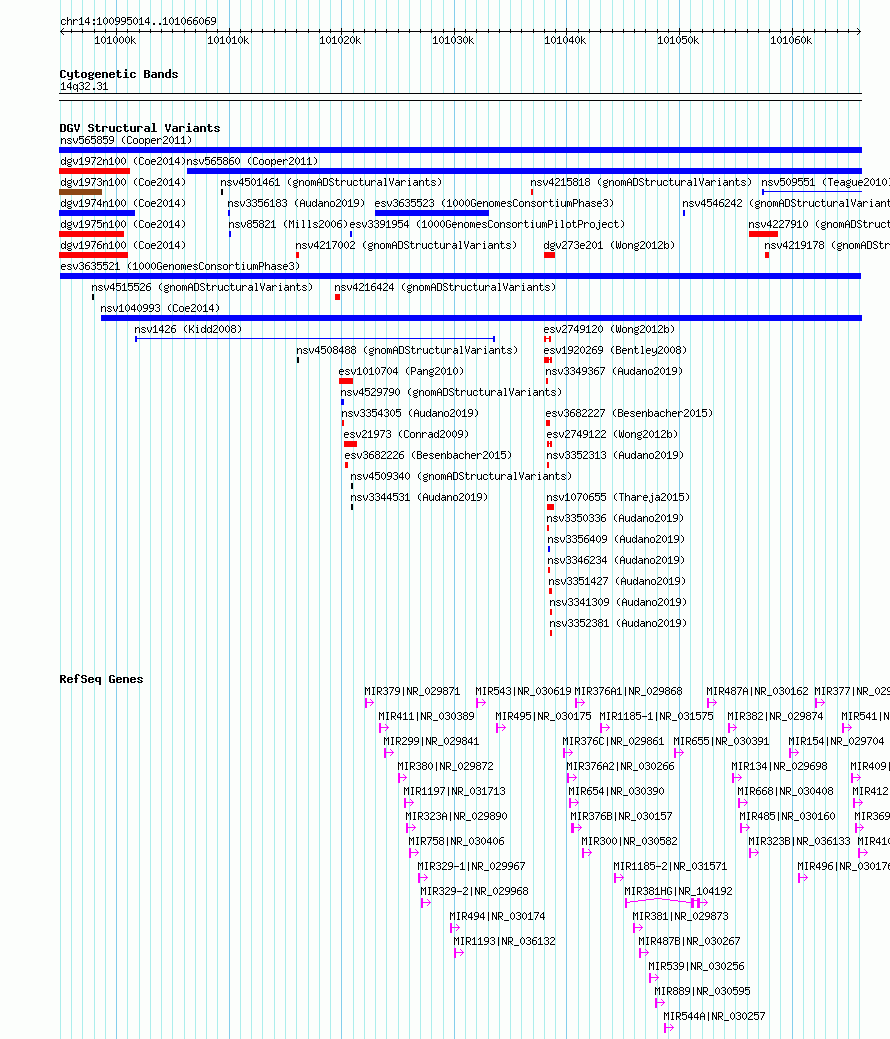
Task: Open the MIR381 NR_029873 gene label
Action: tap(680, 916)
